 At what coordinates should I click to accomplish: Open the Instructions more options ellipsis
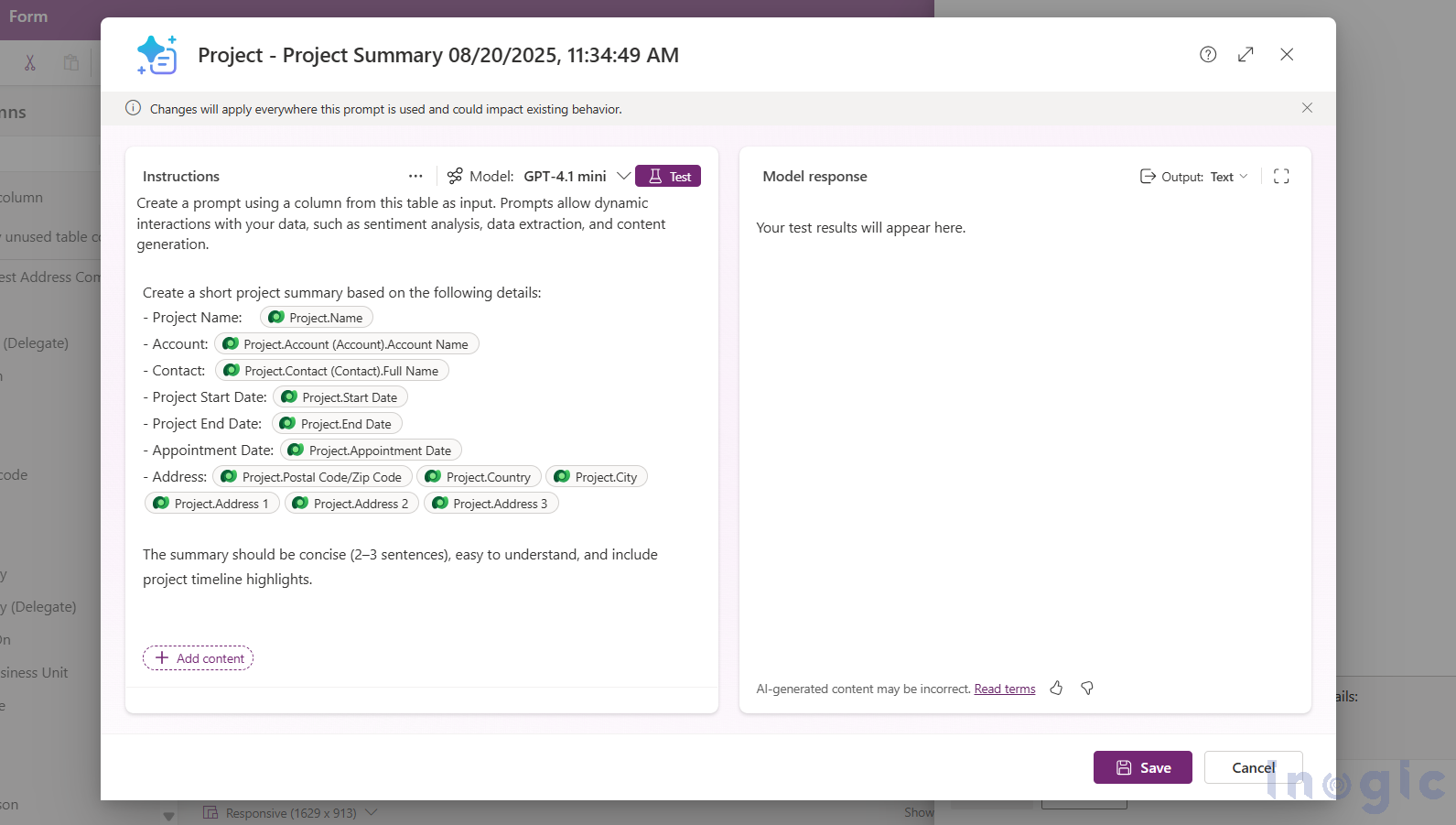(415, 176)
